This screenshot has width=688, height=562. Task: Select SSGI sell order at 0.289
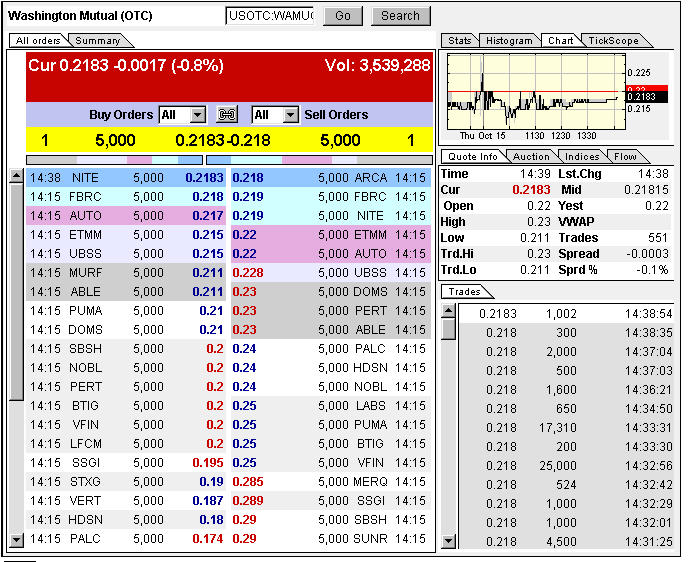coord(331,501)
